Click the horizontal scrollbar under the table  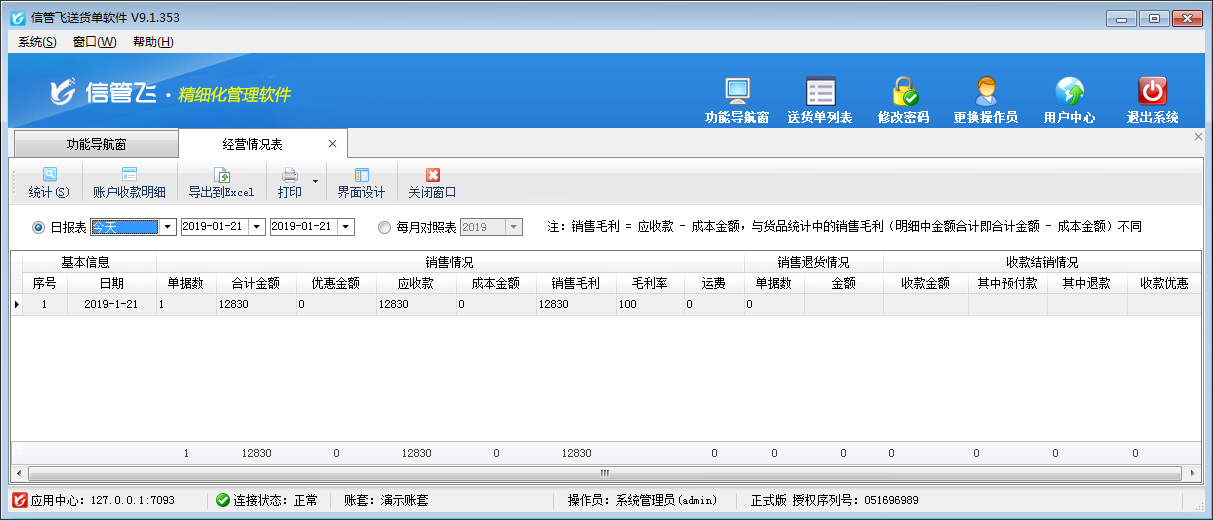tap(604, 472)
